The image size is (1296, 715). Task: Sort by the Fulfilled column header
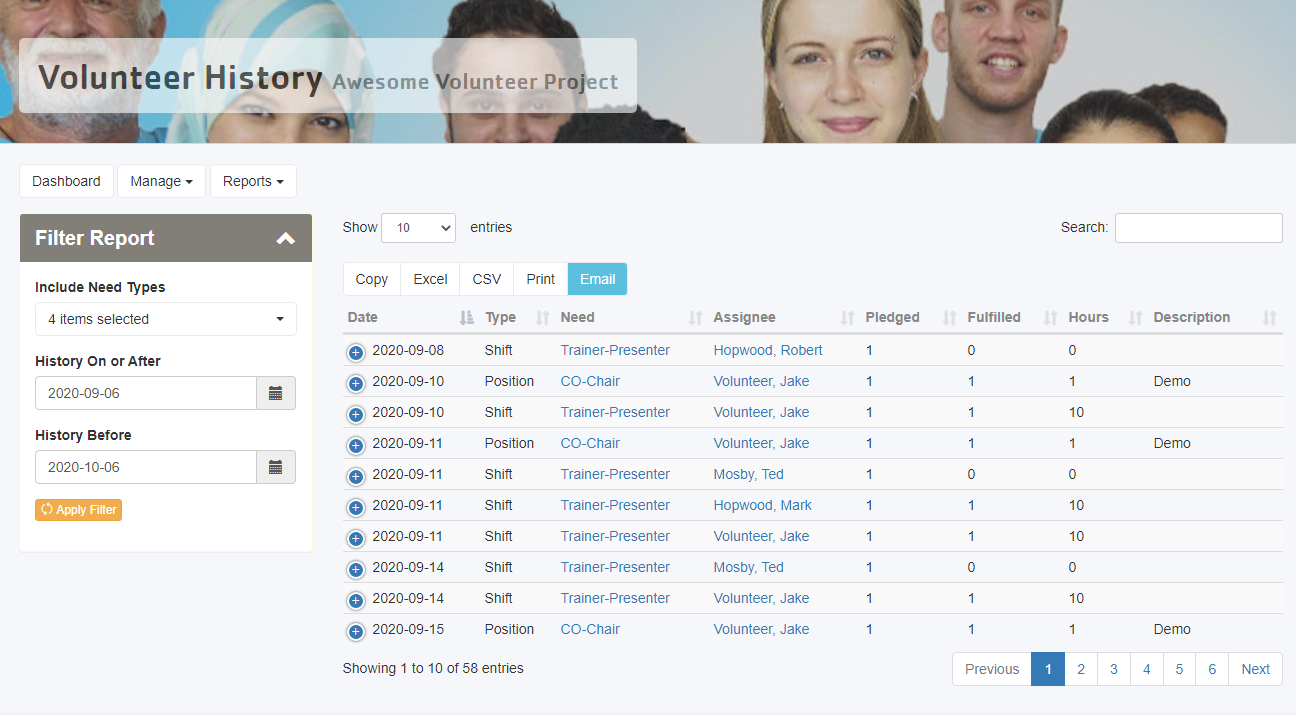tap(994, 317)
